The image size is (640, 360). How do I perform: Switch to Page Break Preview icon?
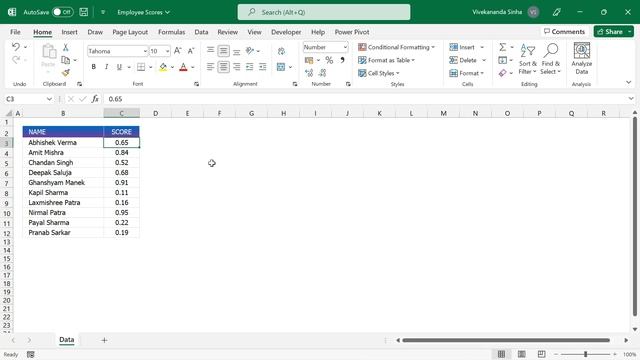tap(542, 354)
